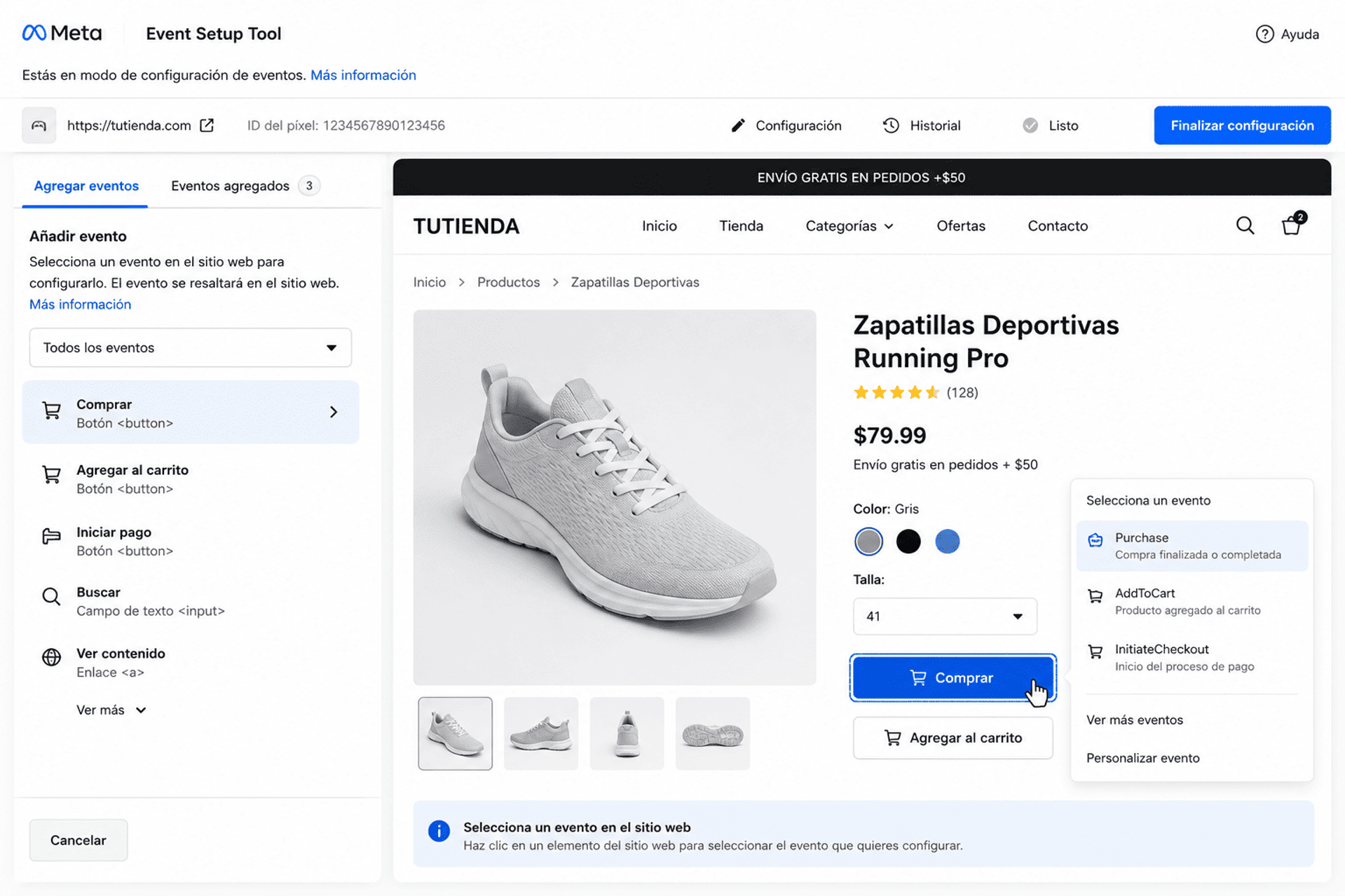The height and width of the screenshot is (896, 1345).
Task: Click the TUTIENDA store logo
Action: [x=466, y=226]
